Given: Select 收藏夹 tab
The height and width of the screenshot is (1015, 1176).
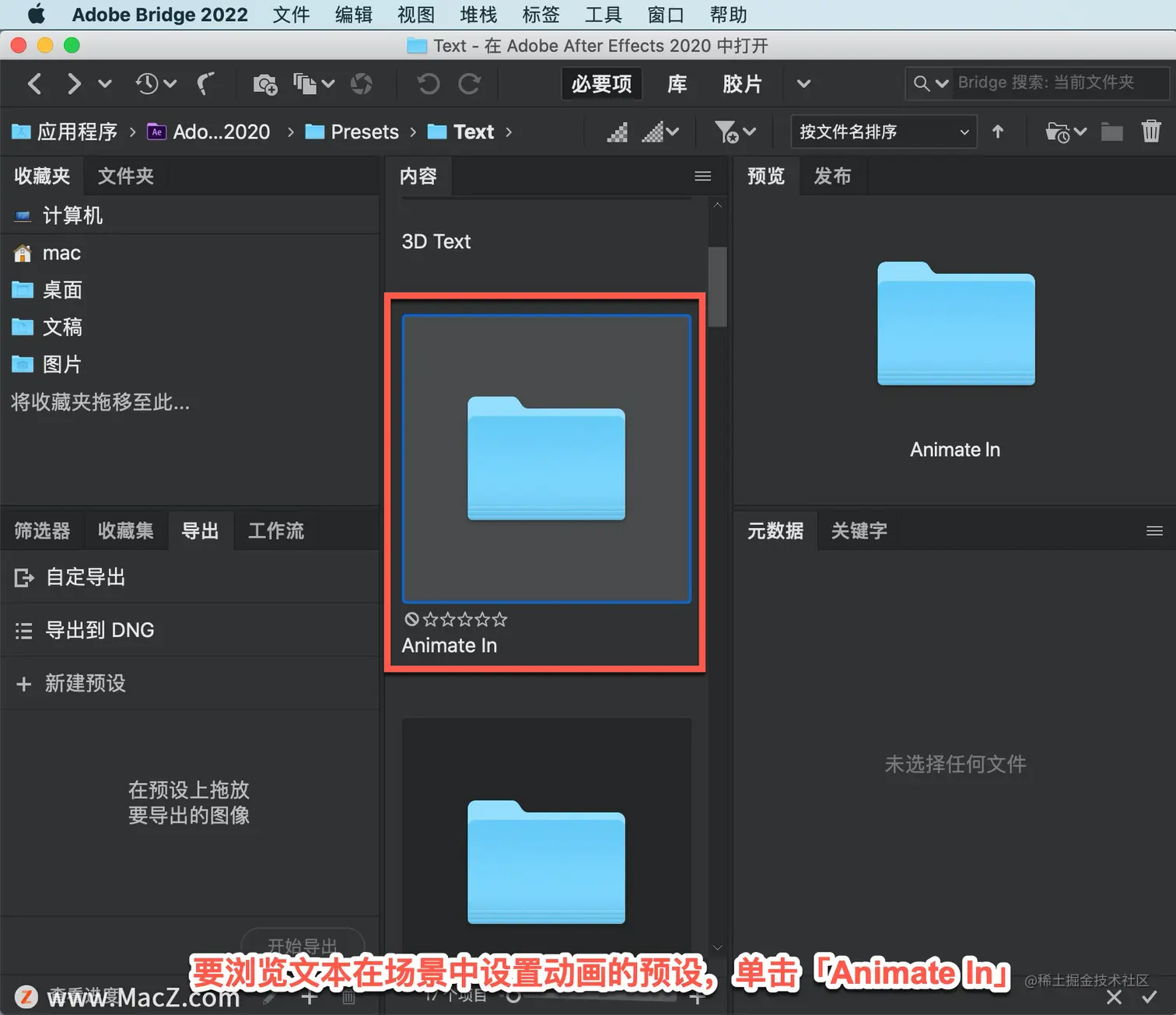Looking at the screenshot, I should point(42,176).
